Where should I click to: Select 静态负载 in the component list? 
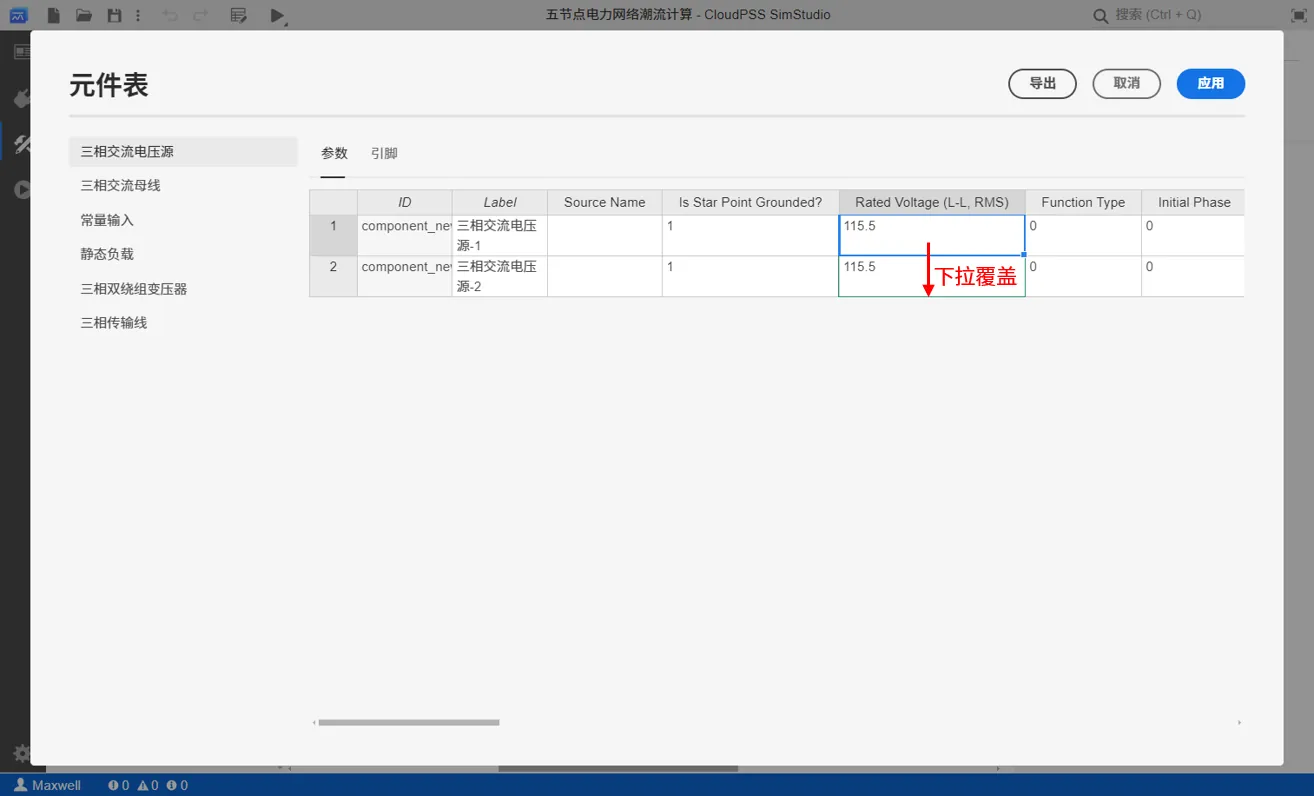coord(183,254)
